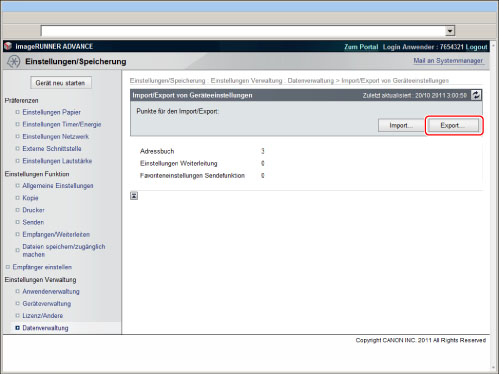Click the Gerät neu starten button
499x374 pixels.
click(x=61, y=83)
